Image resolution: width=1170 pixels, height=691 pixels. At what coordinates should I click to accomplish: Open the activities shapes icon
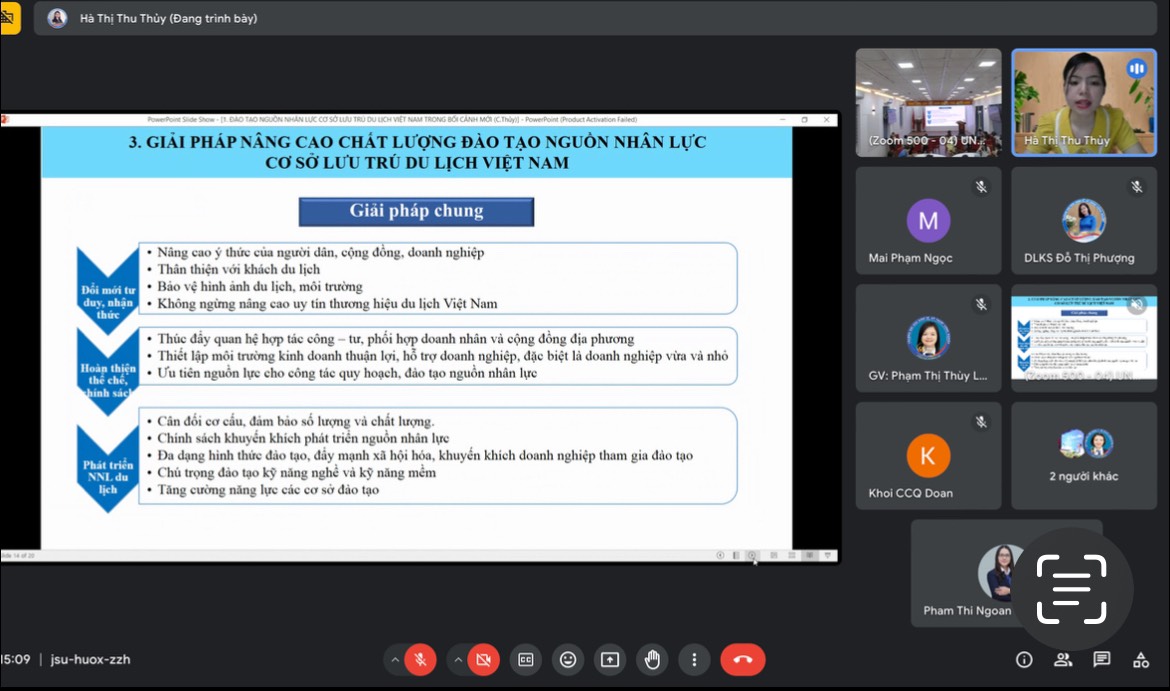point(1141,660)
